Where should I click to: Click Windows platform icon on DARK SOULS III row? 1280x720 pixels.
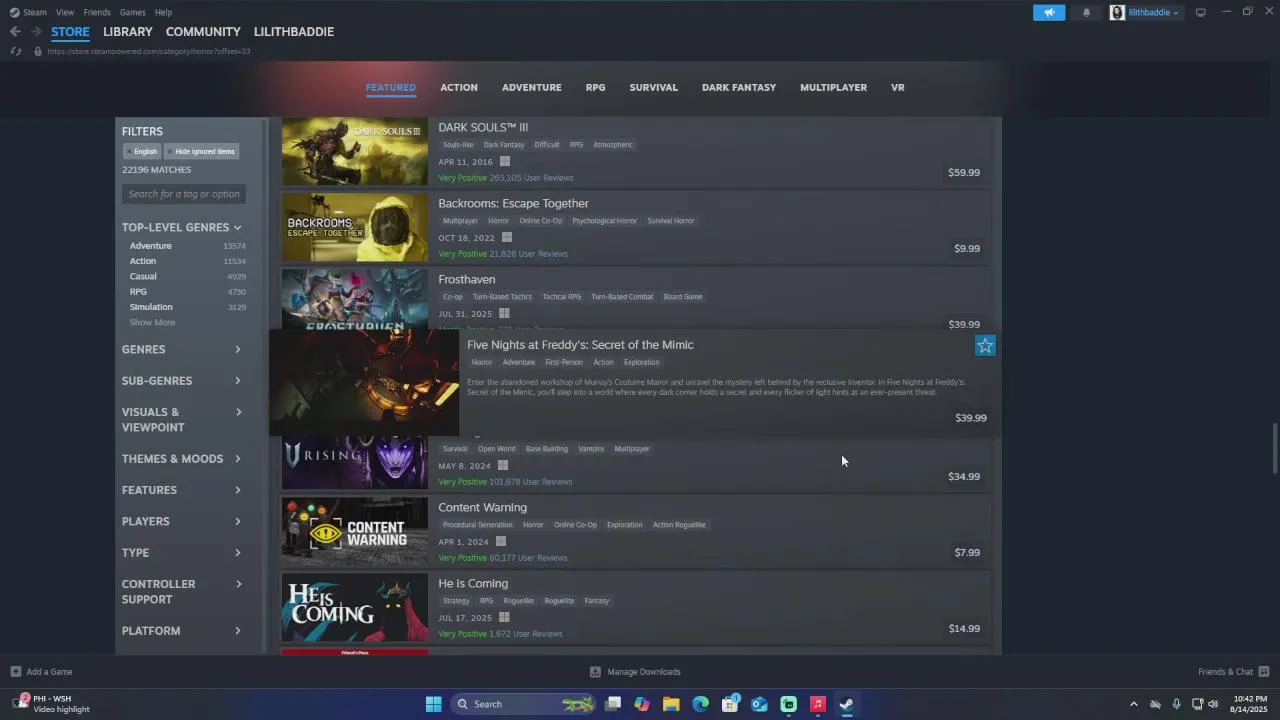505,161
